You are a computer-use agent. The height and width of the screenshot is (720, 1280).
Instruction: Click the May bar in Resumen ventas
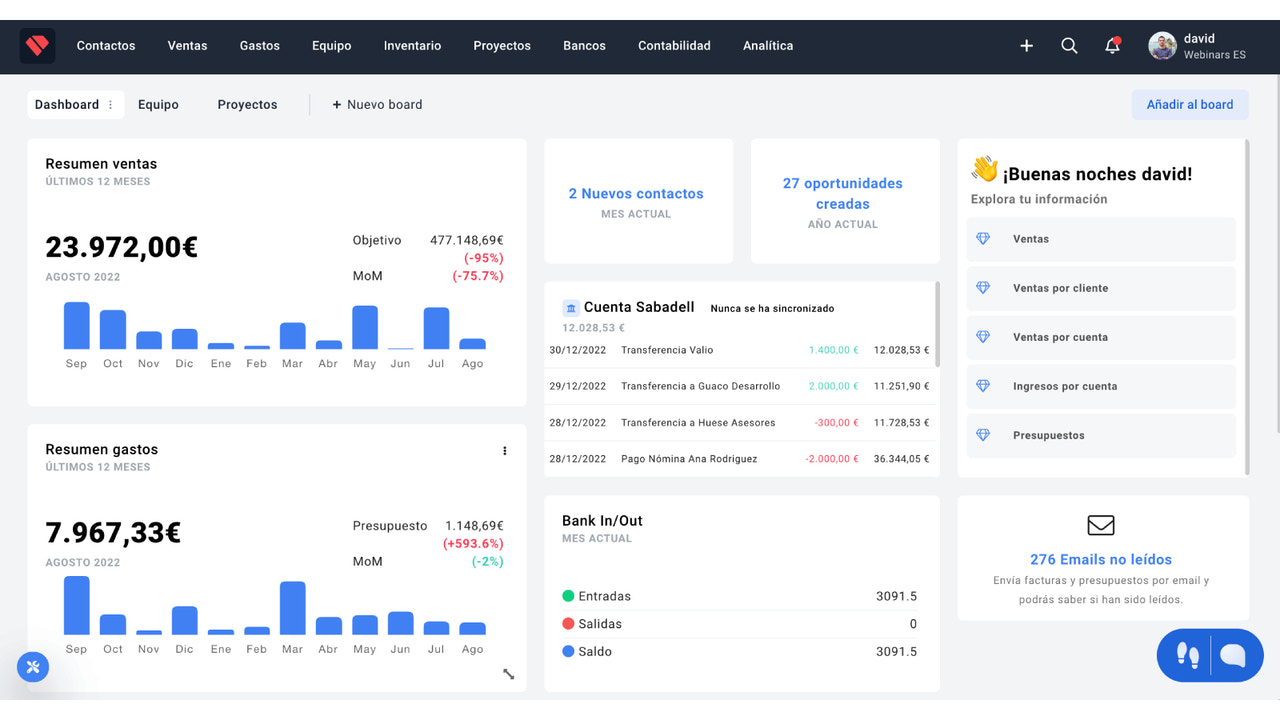coord(365,328)
